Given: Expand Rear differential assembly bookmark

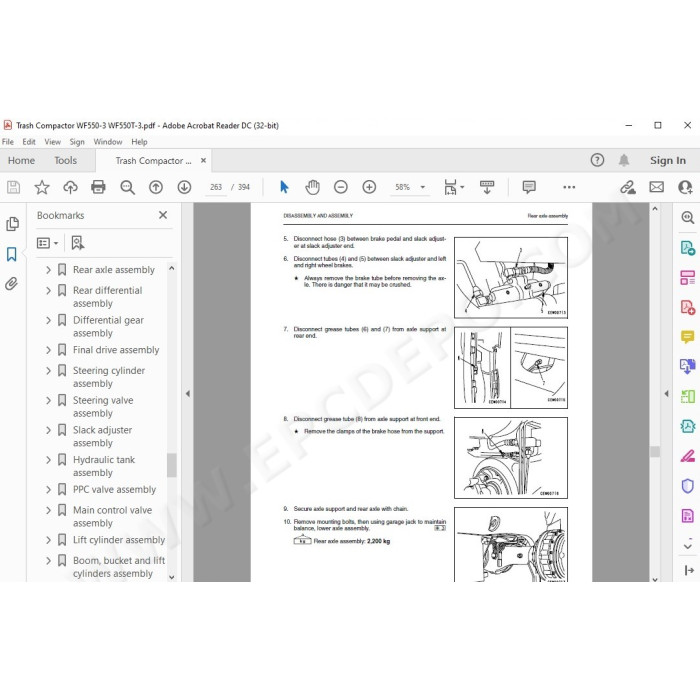Looking at the screenshot, I should pyautogui.click(x=48, y=291).
